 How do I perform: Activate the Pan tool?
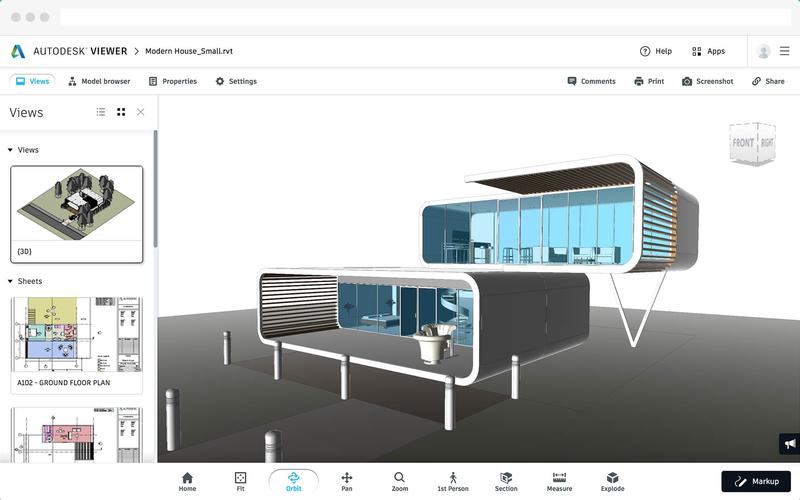[x=347, y=481]
